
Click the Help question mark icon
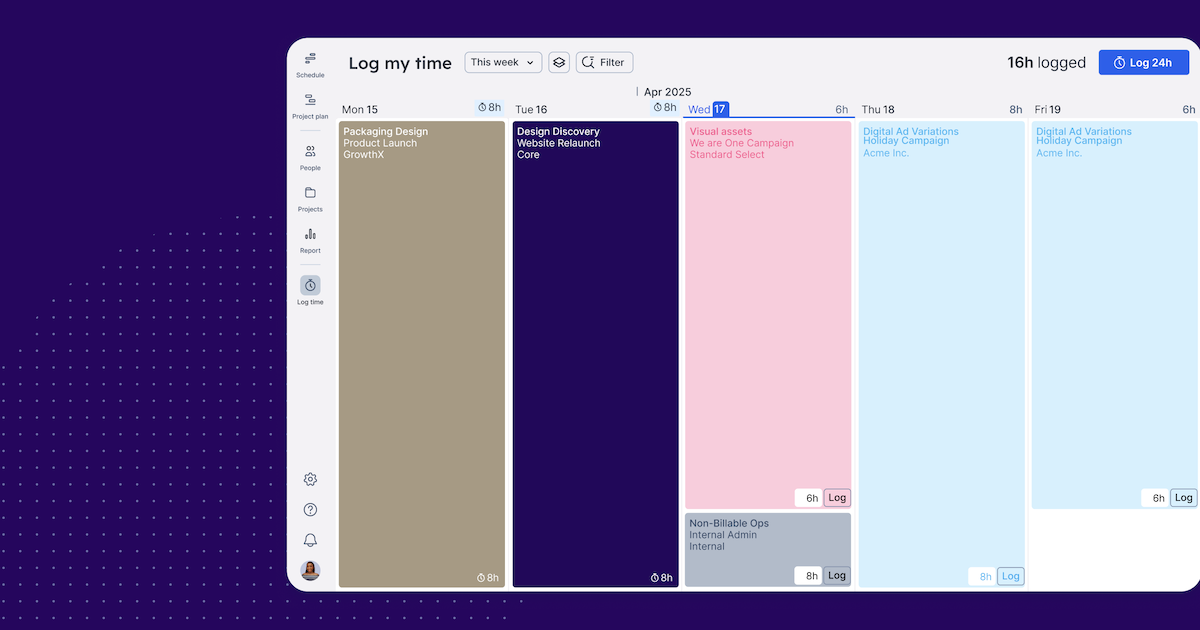click(310, 510)
